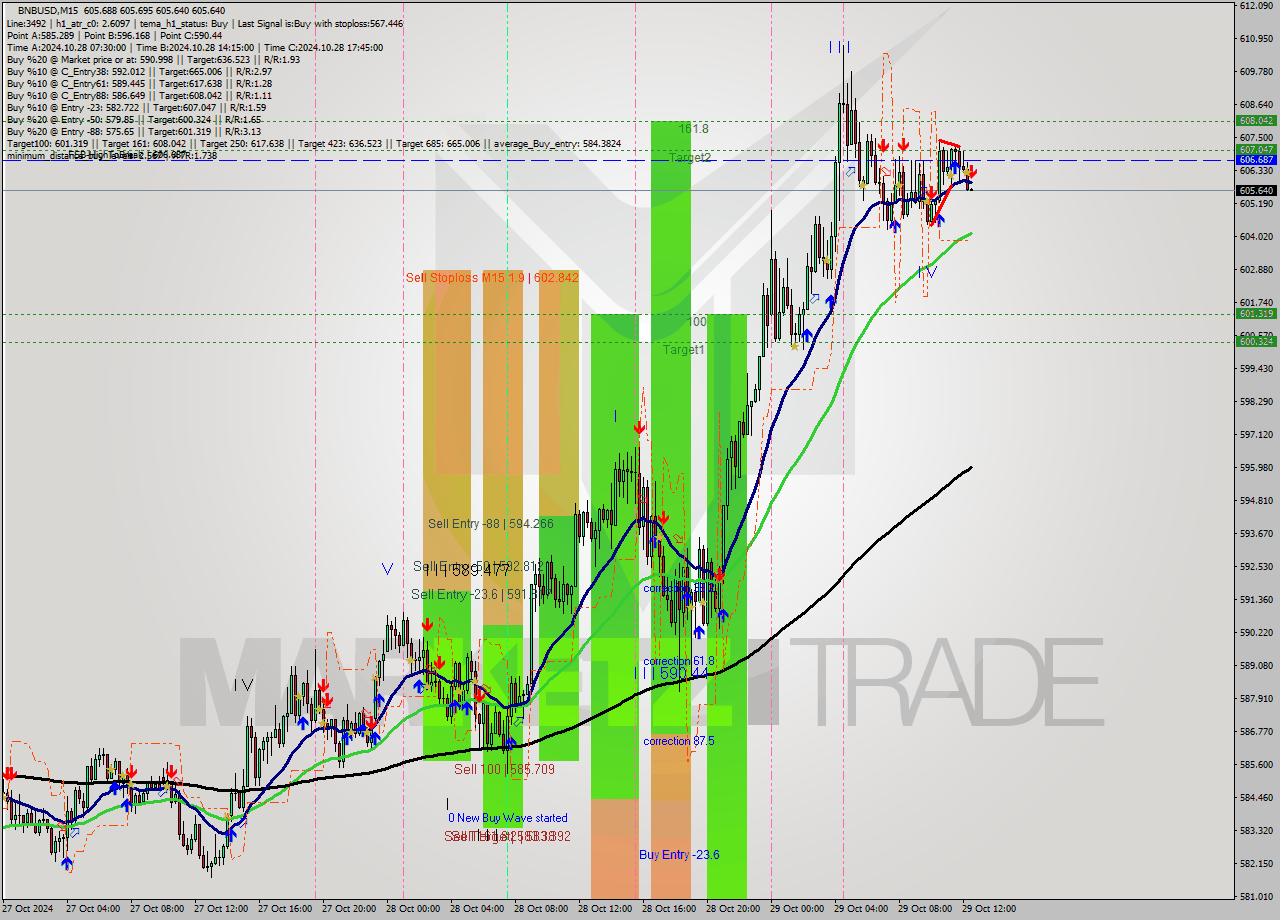Select the 'I I 590.44' wave label
The width and height of the screenshot is (1280, 920).
coord(672,675)
